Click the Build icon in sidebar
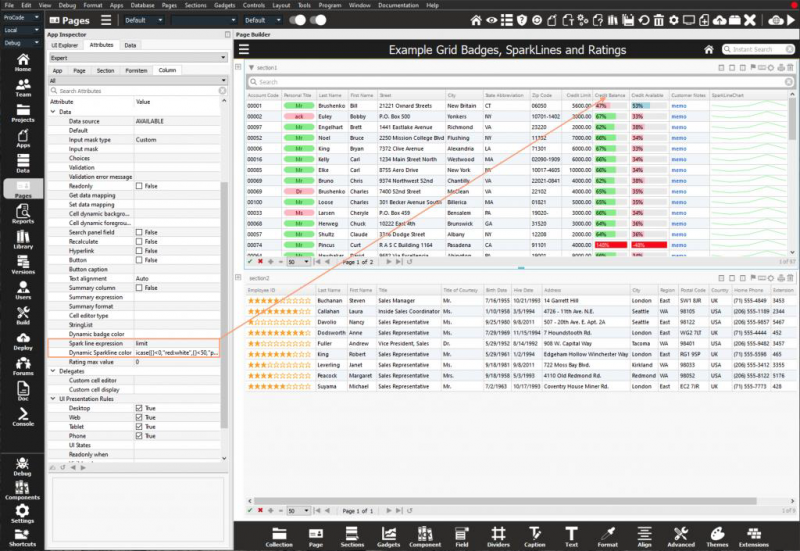The height and width of the screenshot is (551, 800). (x=22, y=320)
